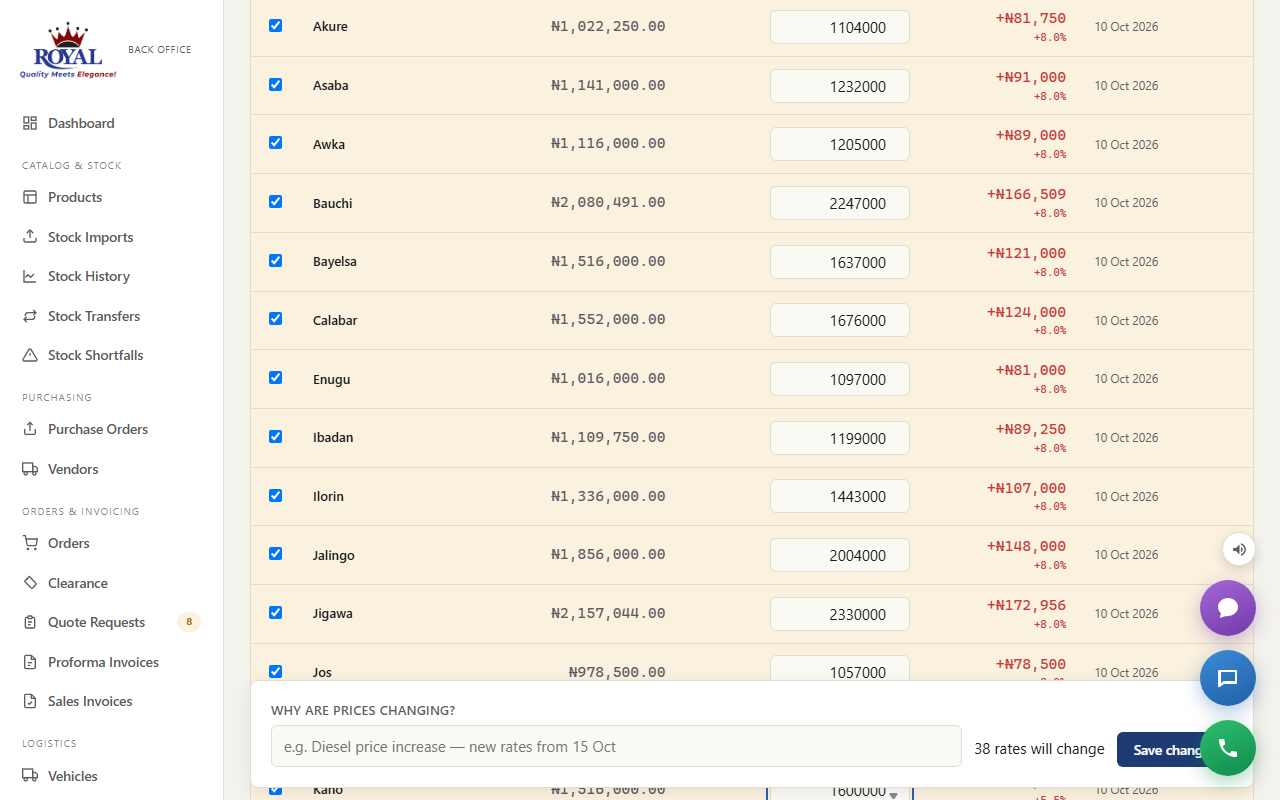Viewport: 1280px width, 800px height.
Task: Uncheck the Ilorin row checkbox
Action: [275, 495]
